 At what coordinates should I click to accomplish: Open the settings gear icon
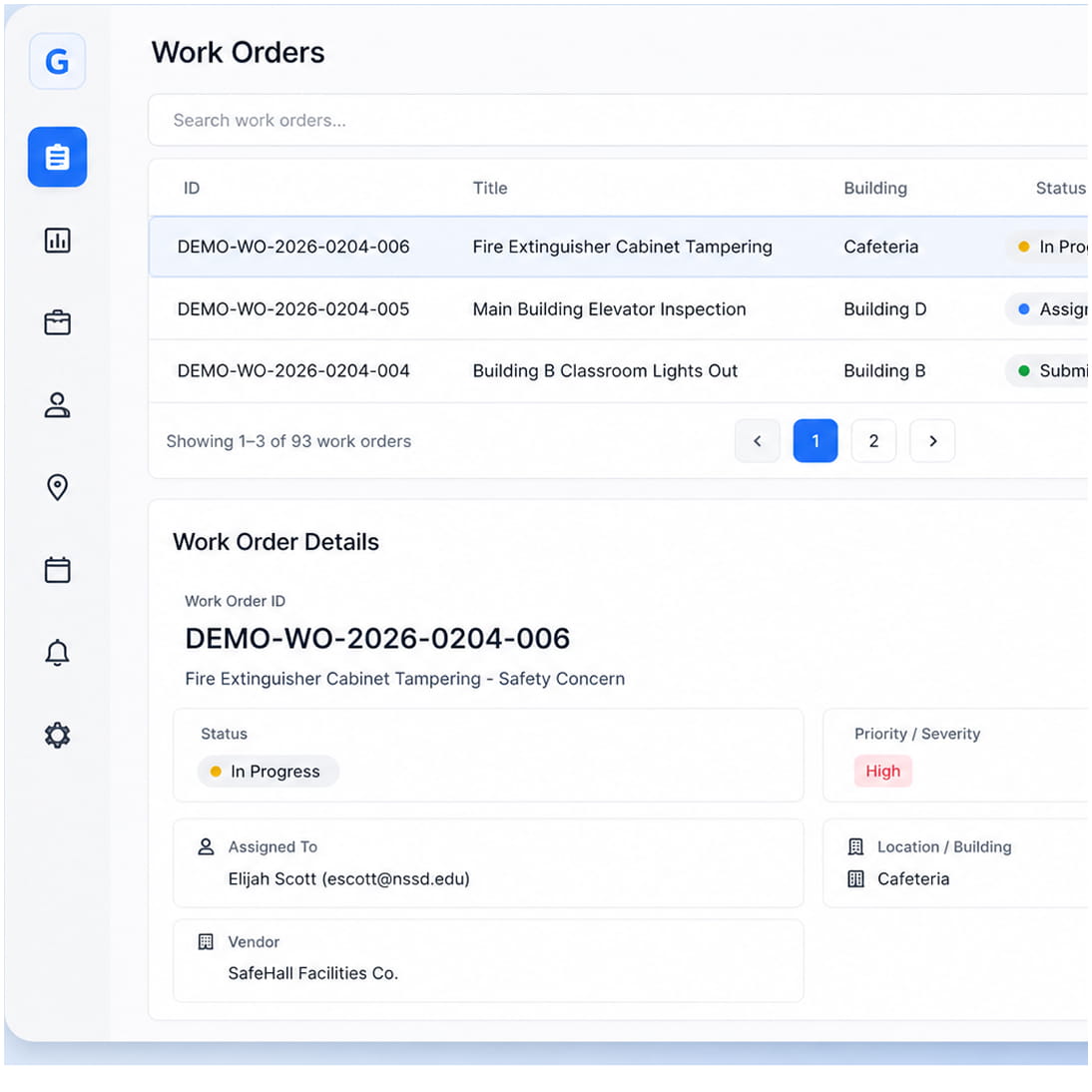tap(57, 735)
